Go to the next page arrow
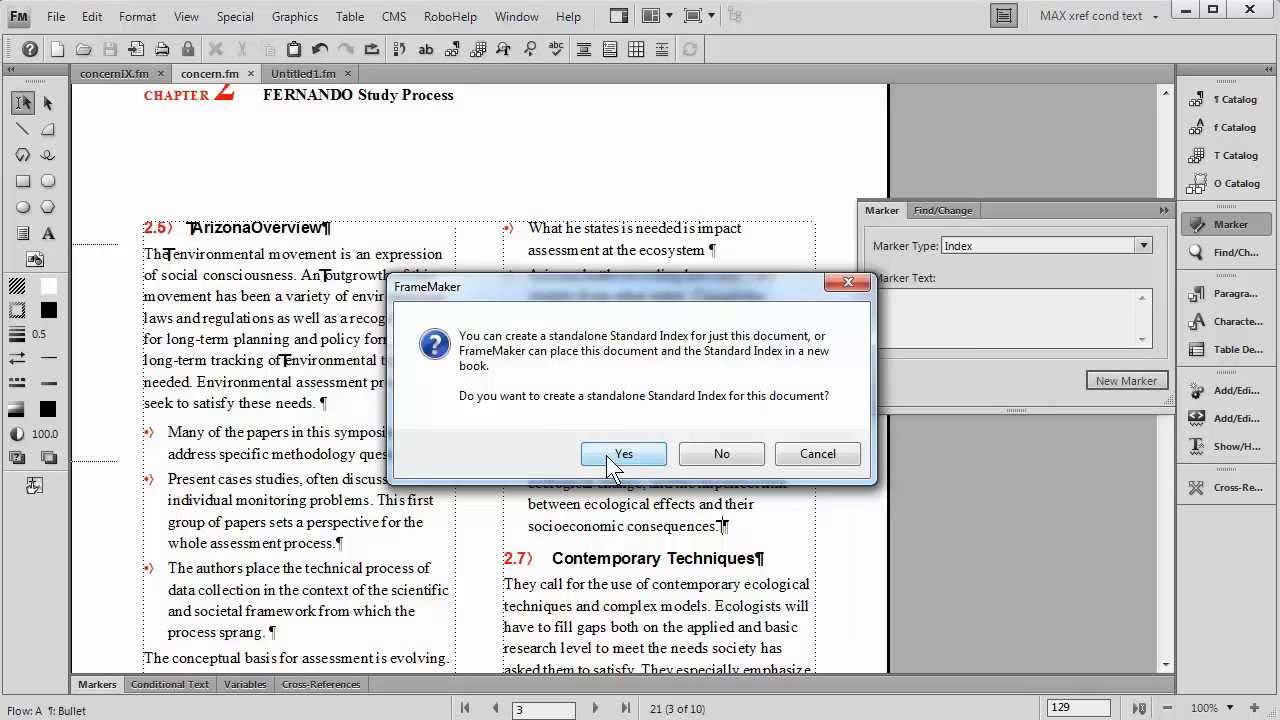The width and height of the screenshot is (1280, 720). tap(595, 708)
